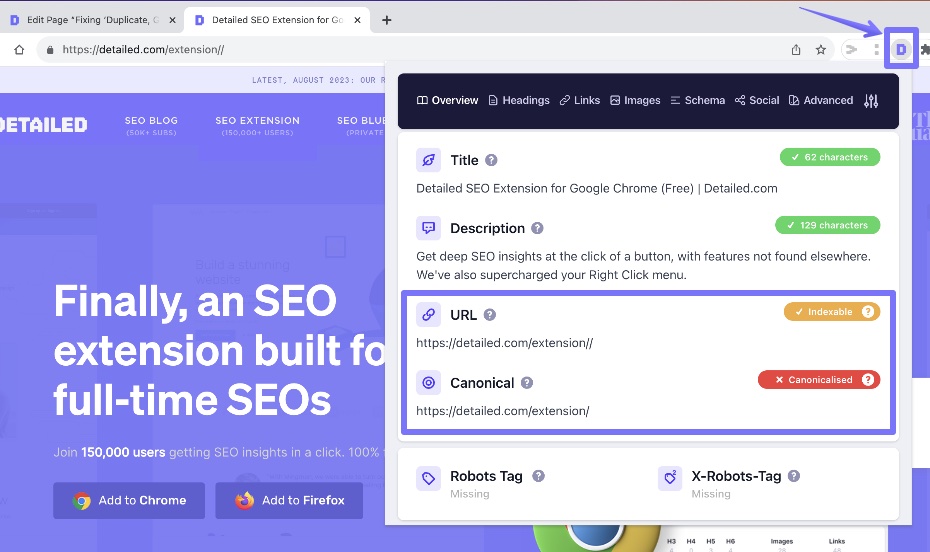This screenshot has height=552, width=930.
Task: Open a new browser tab
Action: (387, 20)
